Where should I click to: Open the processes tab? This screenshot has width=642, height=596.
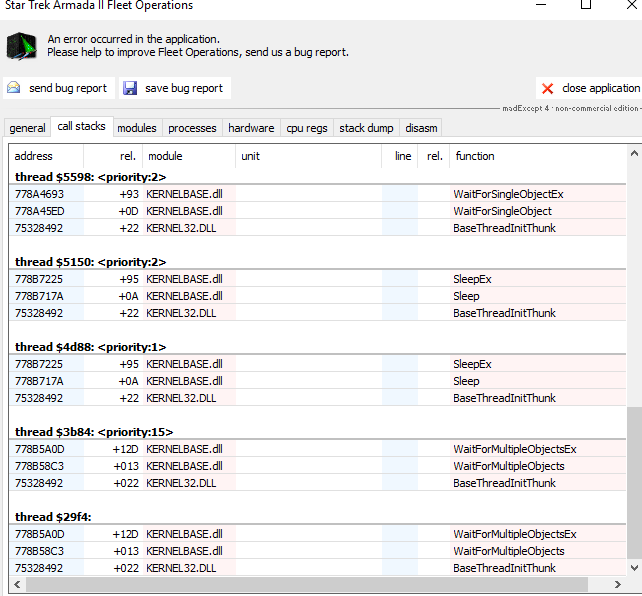(x=192, y=128)
